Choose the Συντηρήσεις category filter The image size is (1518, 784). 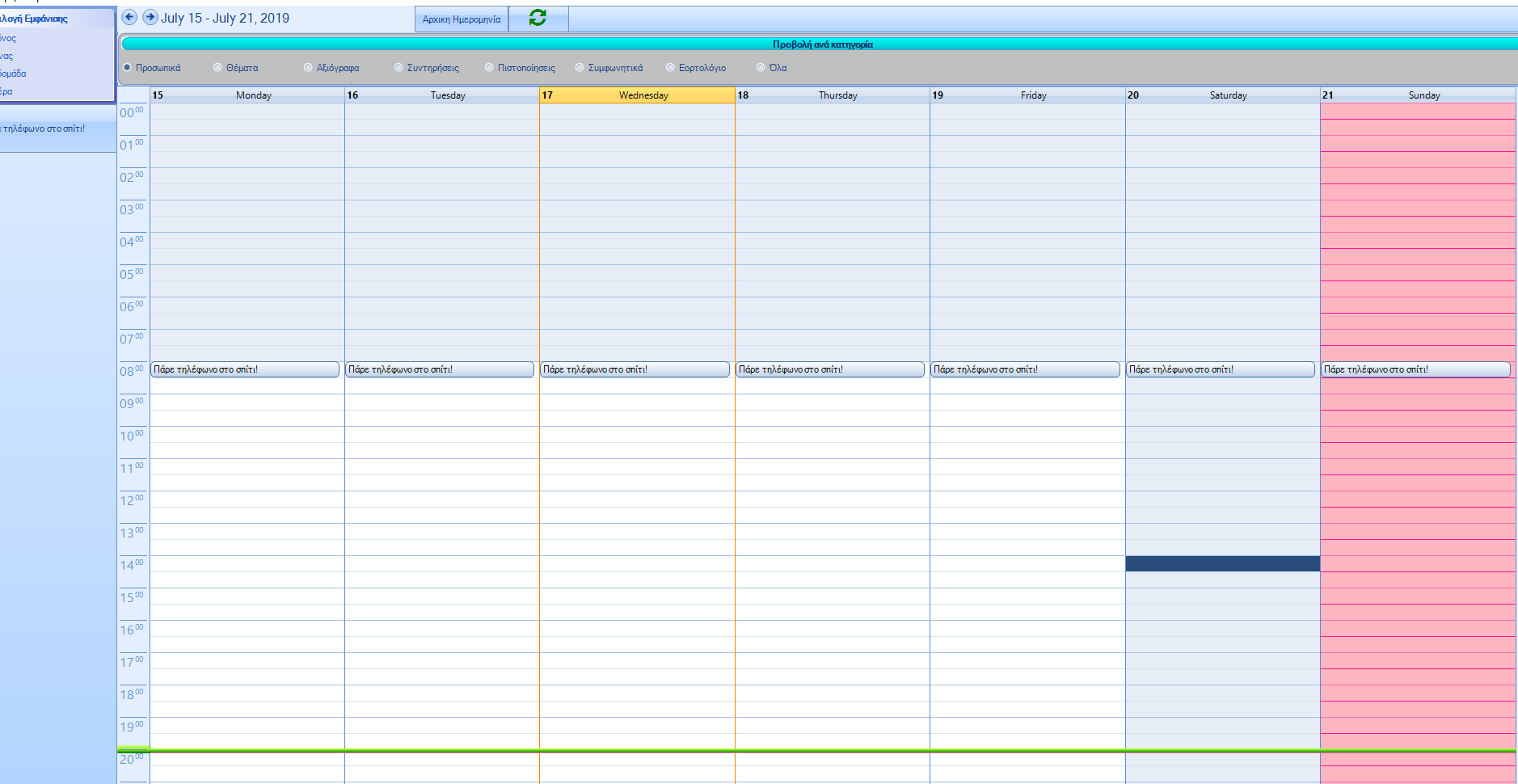point(399,68)
